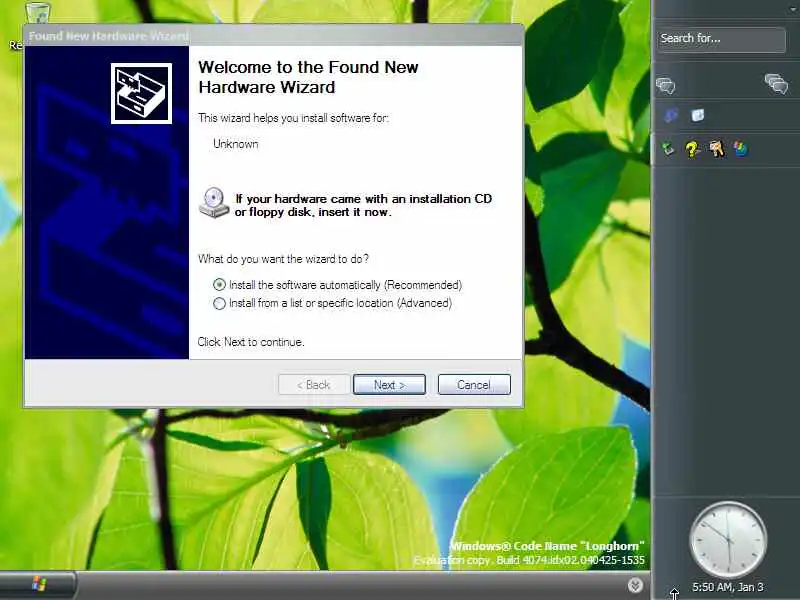Click the light blue cube icon in sidebar

(697, 115)
